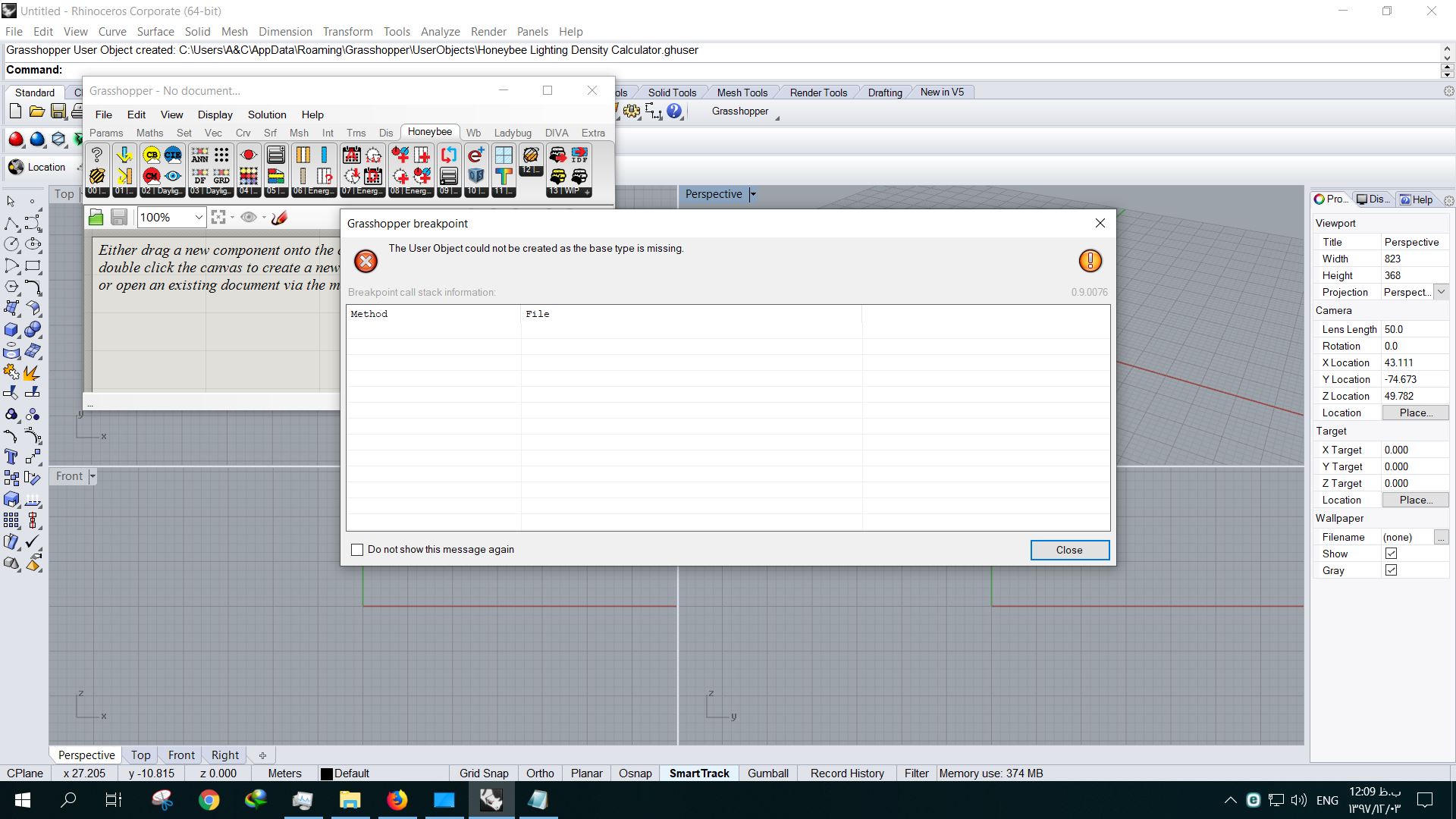Click the EnergyPlus e+ icon in Honeybee tab
This screenshot has height=819, width=1456.
pos(475,155)
